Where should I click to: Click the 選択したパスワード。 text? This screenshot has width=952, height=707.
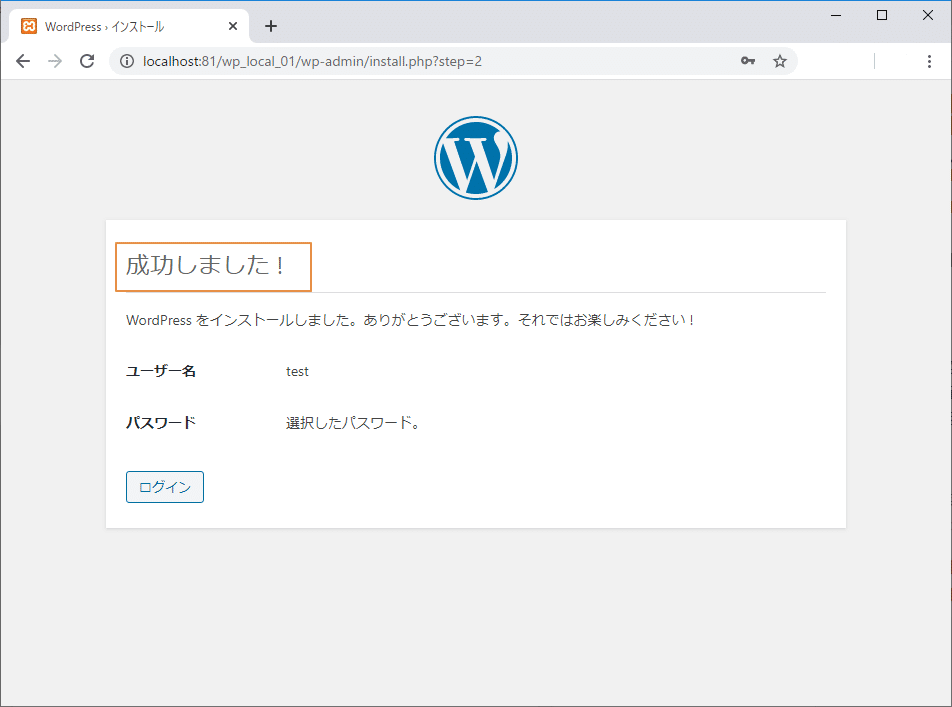353,423
